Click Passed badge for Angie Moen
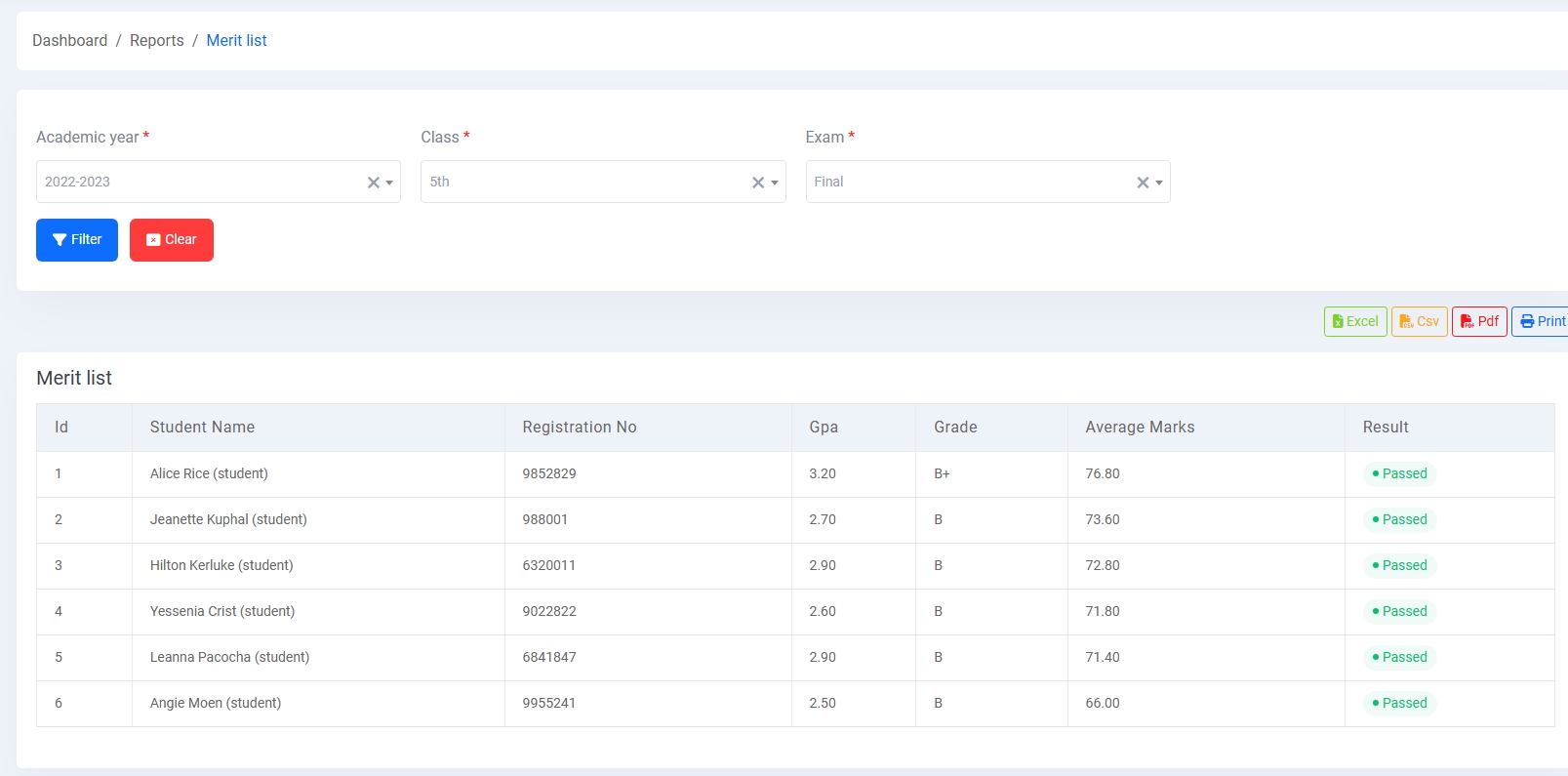1568x776 pixels. [1399, 704]
